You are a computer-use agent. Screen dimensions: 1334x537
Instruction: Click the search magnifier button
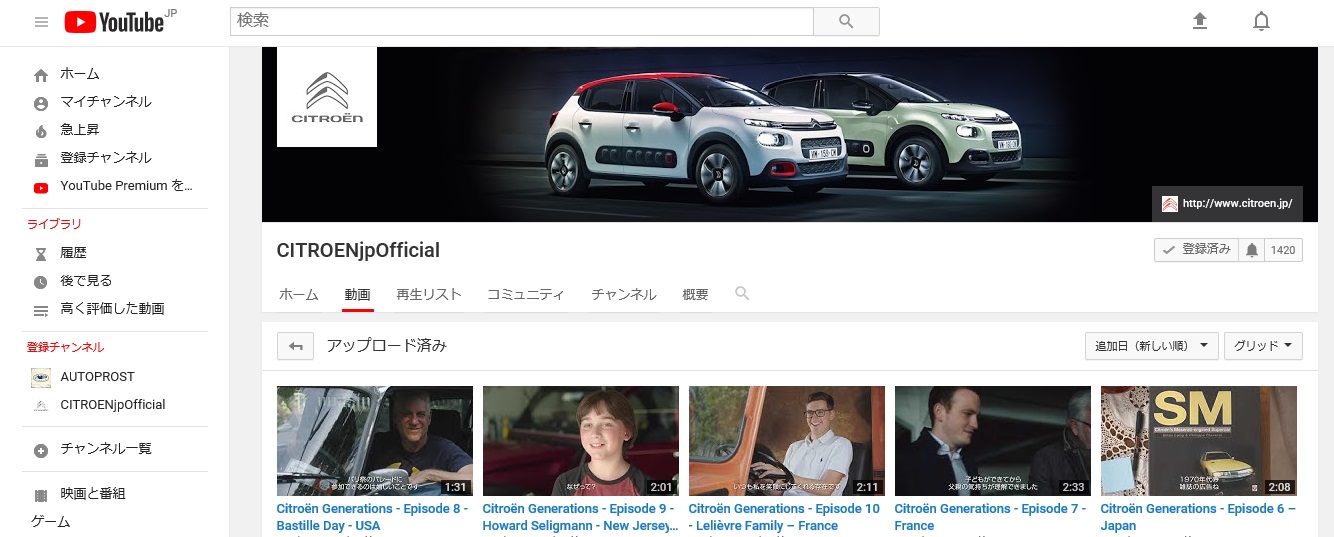(x=846, y=21)
